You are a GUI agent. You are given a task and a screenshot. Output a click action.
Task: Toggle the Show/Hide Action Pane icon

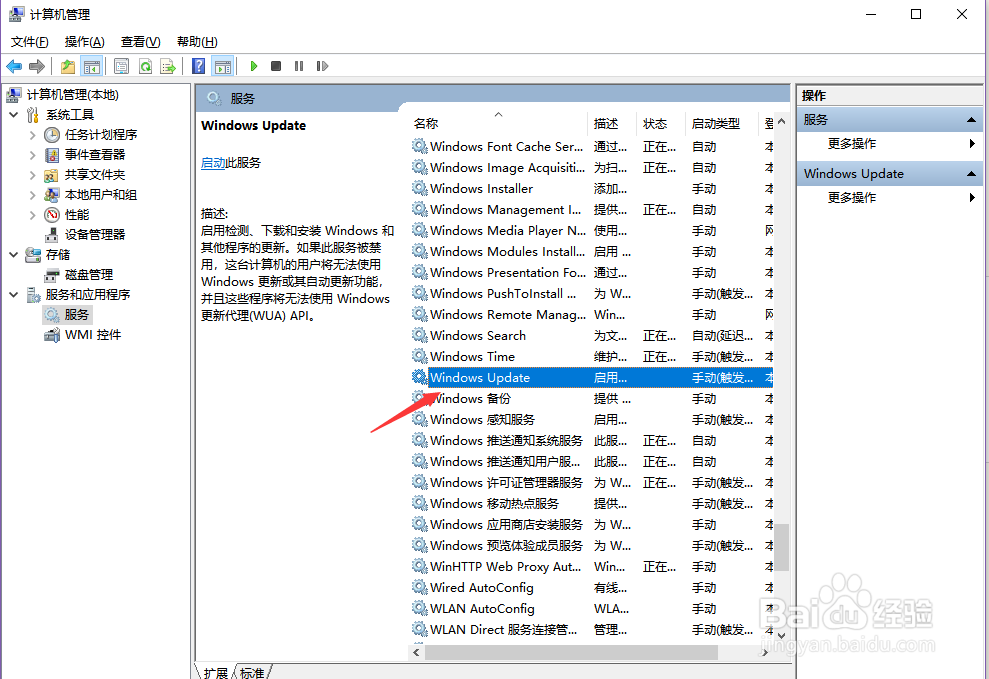[x=223, y=66]
